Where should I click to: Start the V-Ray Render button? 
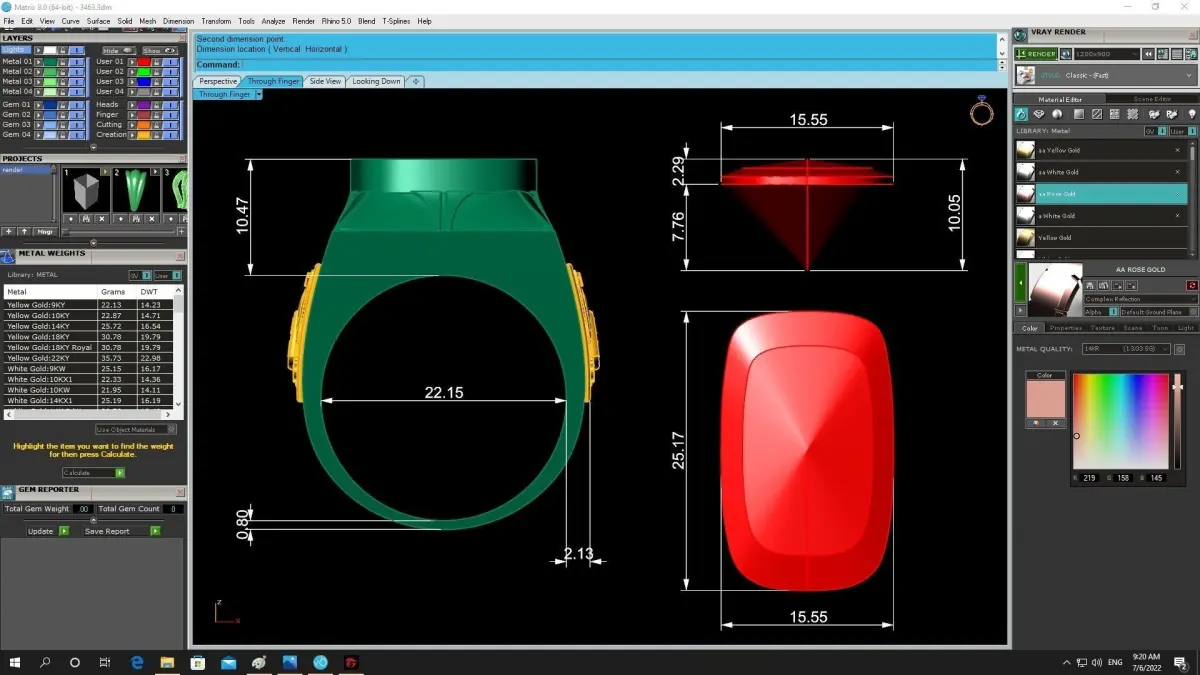pyautogui.click(x=1036, y=54)
